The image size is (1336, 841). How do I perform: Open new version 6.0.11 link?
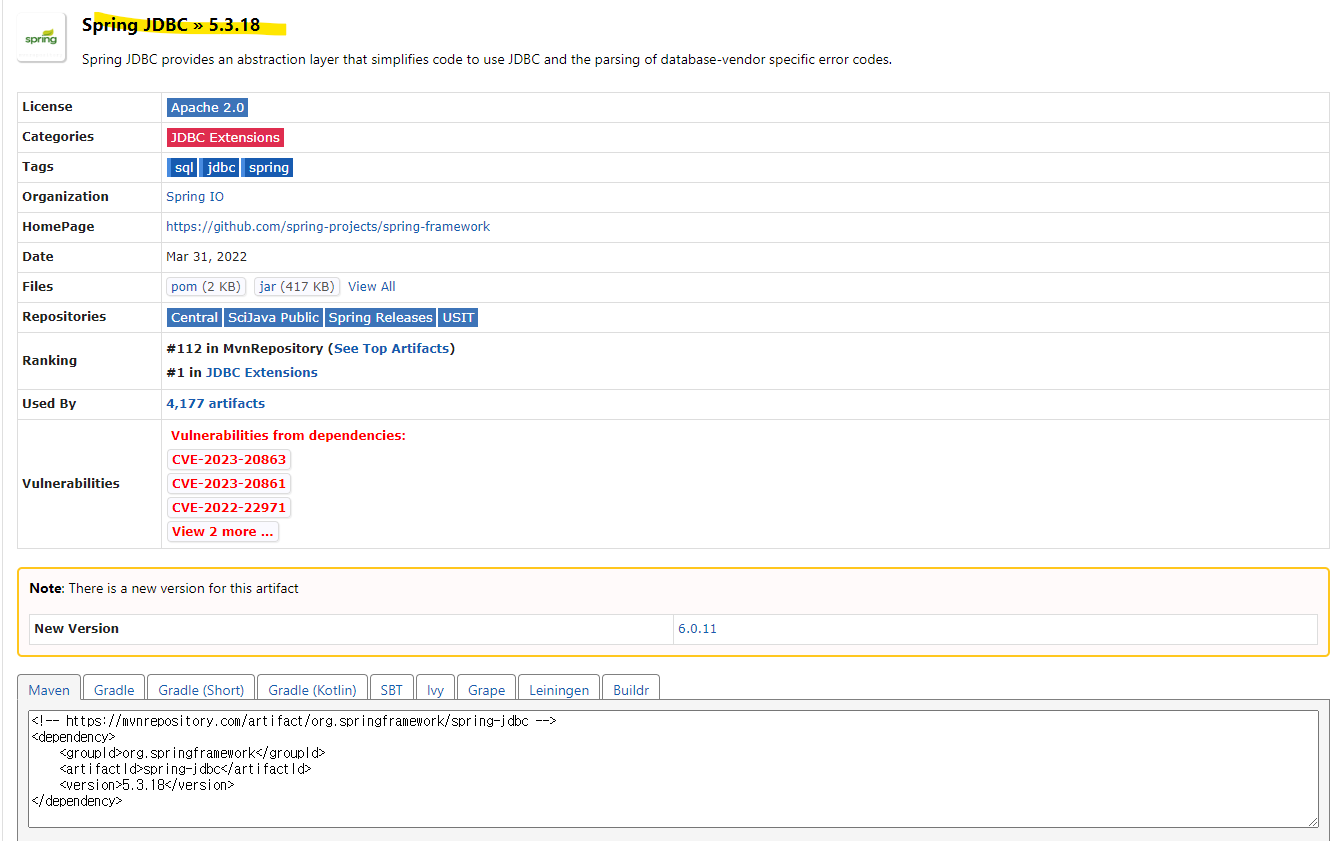pyautogui.click(x=697, y=629)
